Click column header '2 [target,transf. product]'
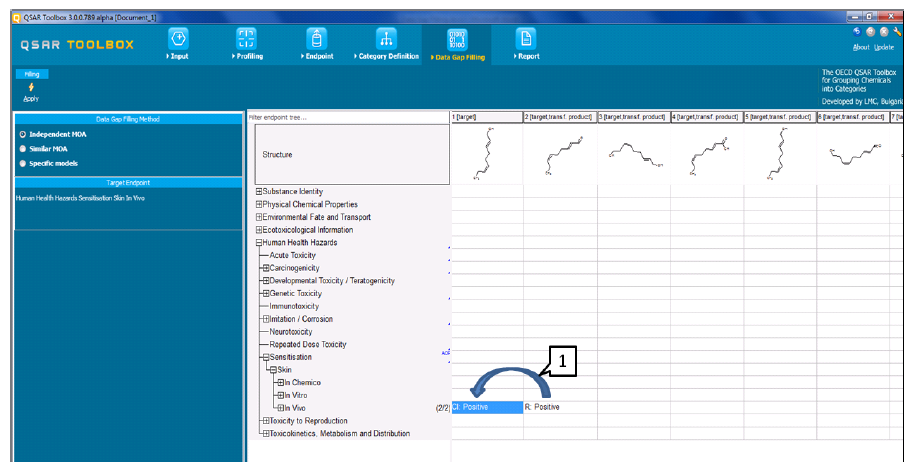Viewport: 916px width, 466px height. click(560, 117)
